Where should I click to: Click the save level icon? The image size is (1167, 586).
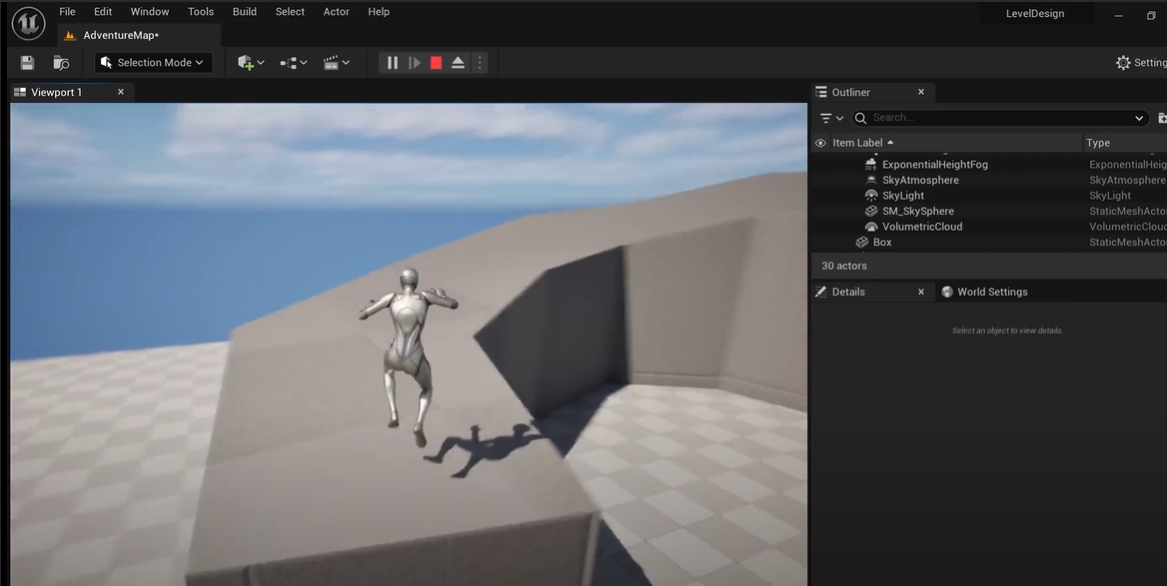[27, 63]
